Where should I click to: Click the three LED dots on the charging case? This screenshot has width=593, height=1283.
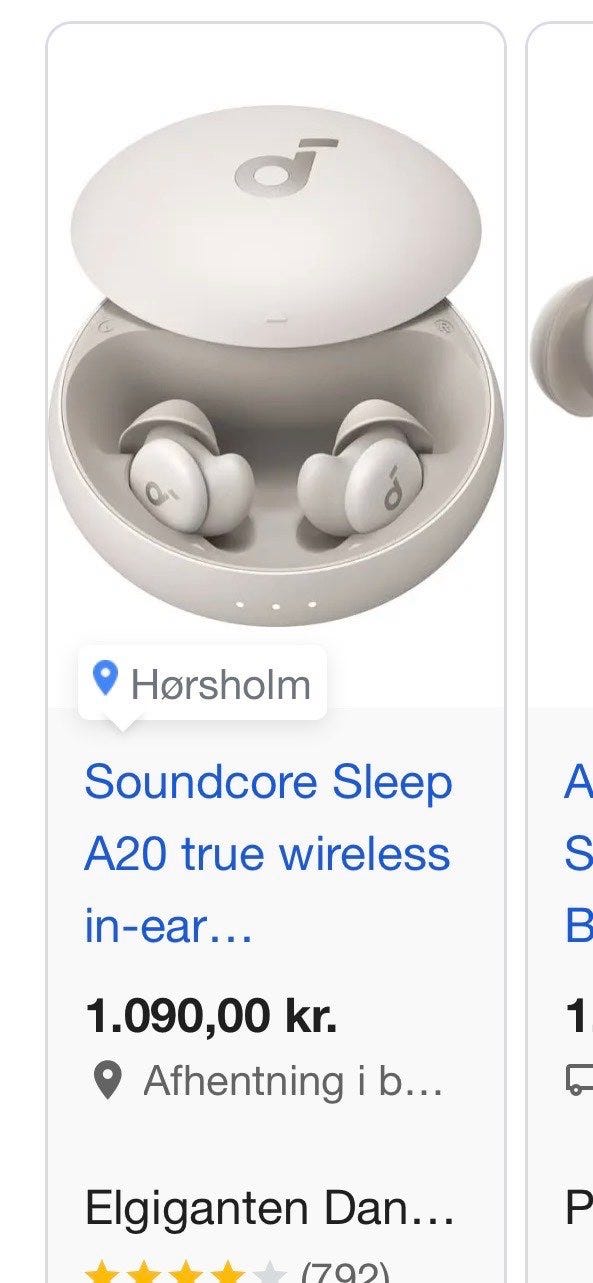(x=275, y=604)
